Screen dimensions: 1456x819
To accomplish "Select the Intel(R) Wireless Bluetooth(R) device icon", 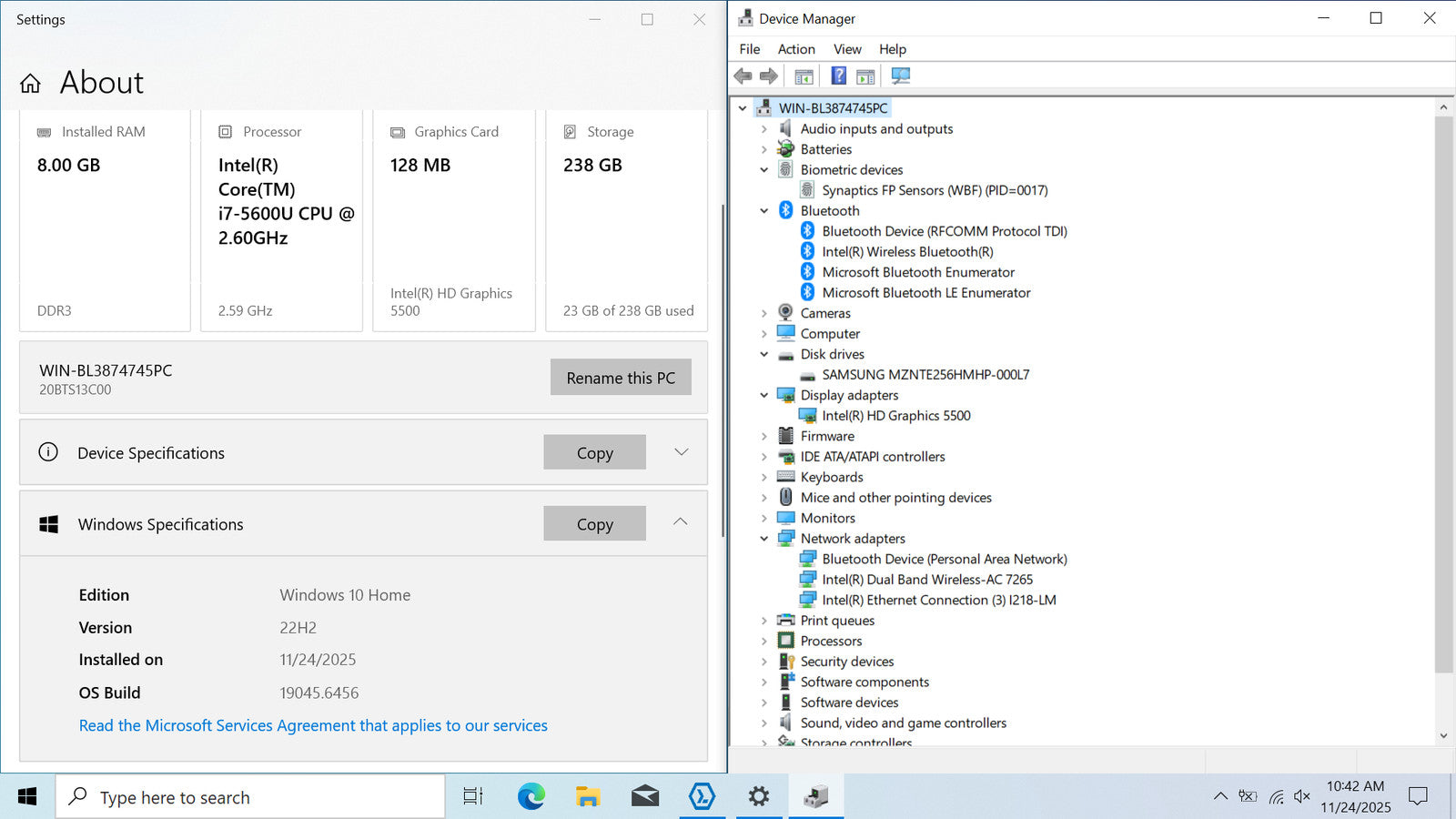I will click(x=807, y=251).
